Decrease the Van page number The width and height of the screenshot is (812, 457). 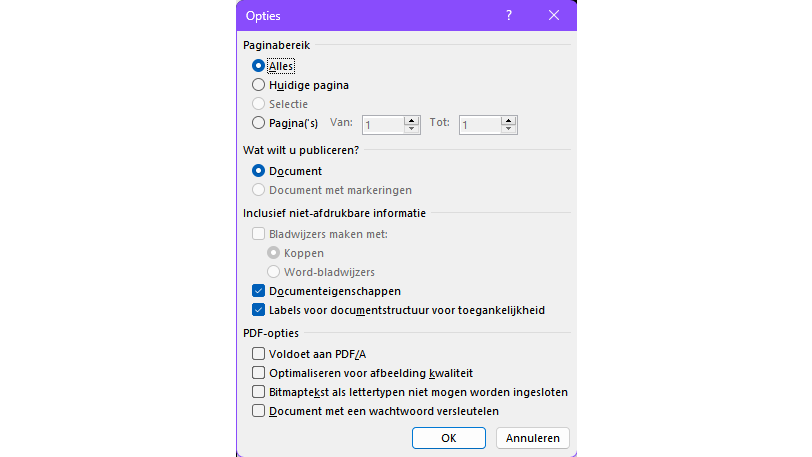pos(411,129)
